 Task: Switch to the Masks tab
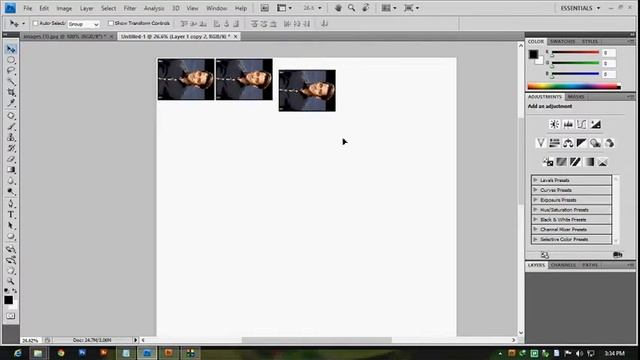[576, 97]
